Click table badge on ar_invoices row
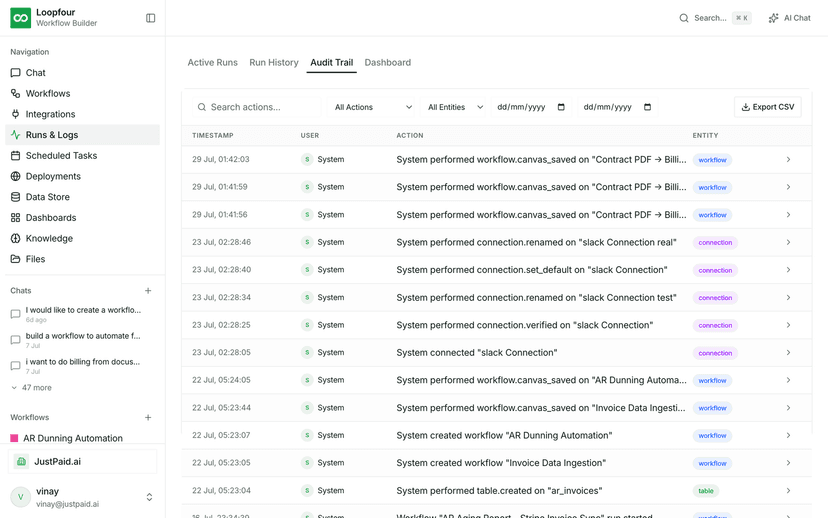This screenshot has width=828, height=518. click(705, 491)
